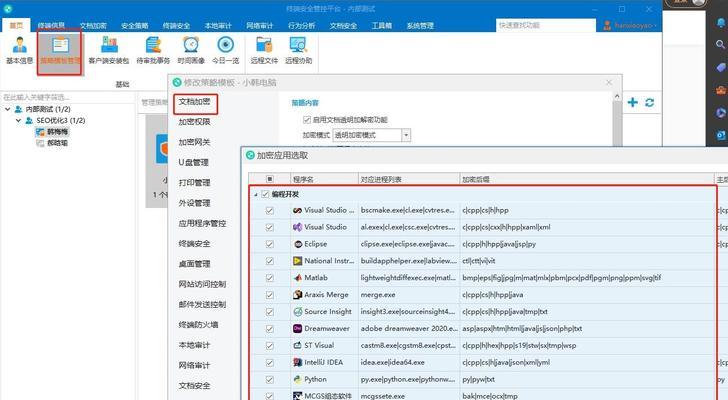Click the policy dialog scrollbar up arrow
The height and width of the screenshot is (400, 728).
[x=617, y=97]
